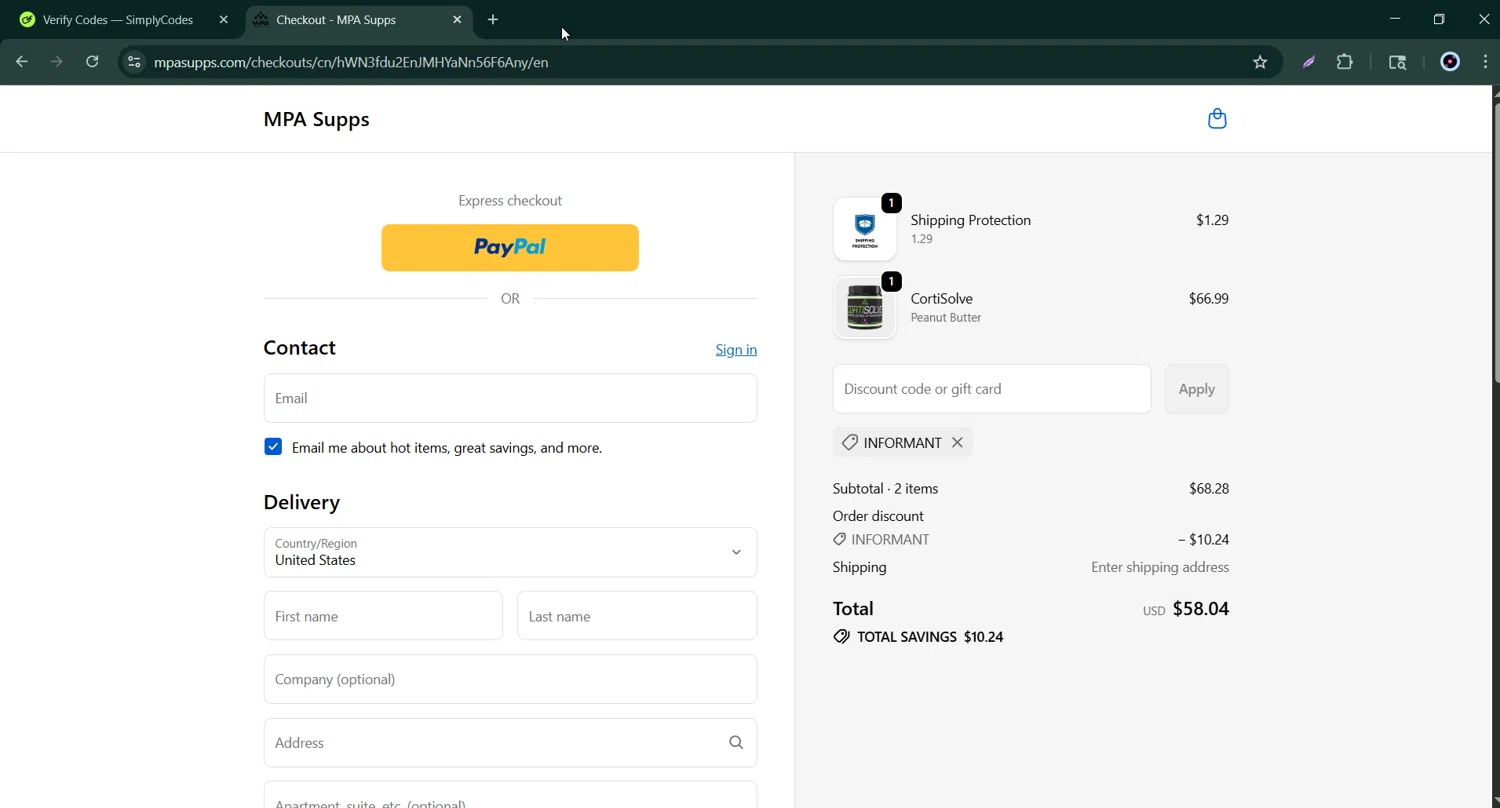
Task: Click the discount amount − $10.24
Action: tap(1203, 540)
